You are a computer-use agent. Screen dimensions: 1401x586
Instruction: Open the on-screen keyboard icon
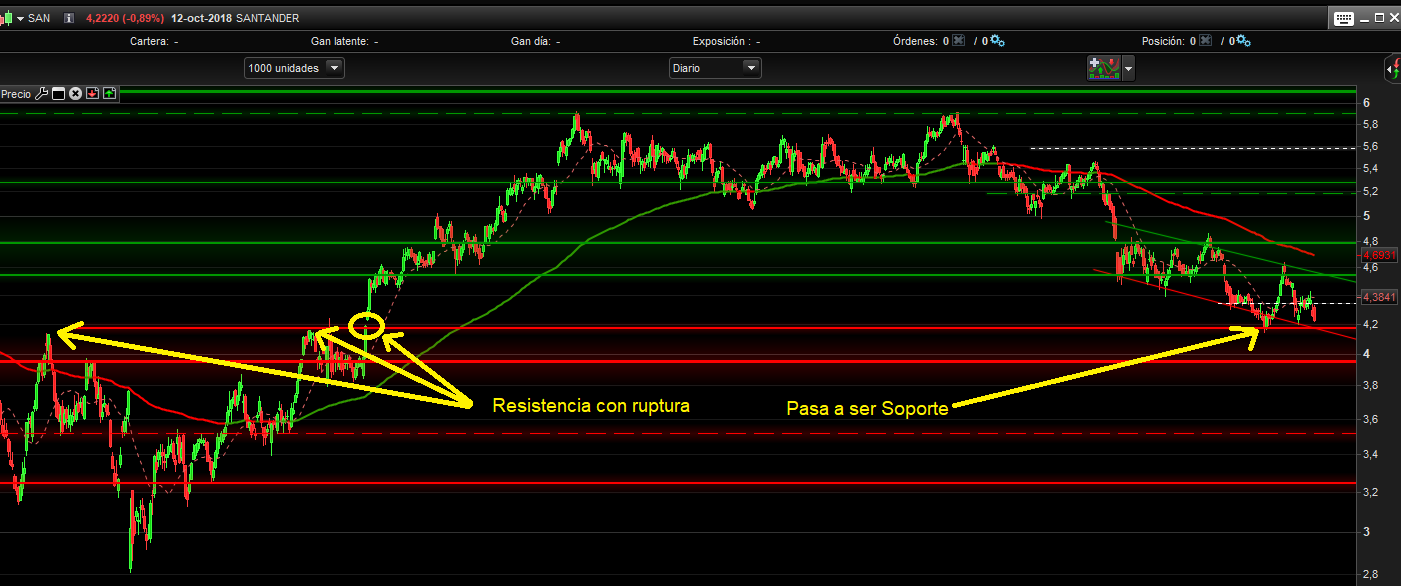click(1343, 18)
